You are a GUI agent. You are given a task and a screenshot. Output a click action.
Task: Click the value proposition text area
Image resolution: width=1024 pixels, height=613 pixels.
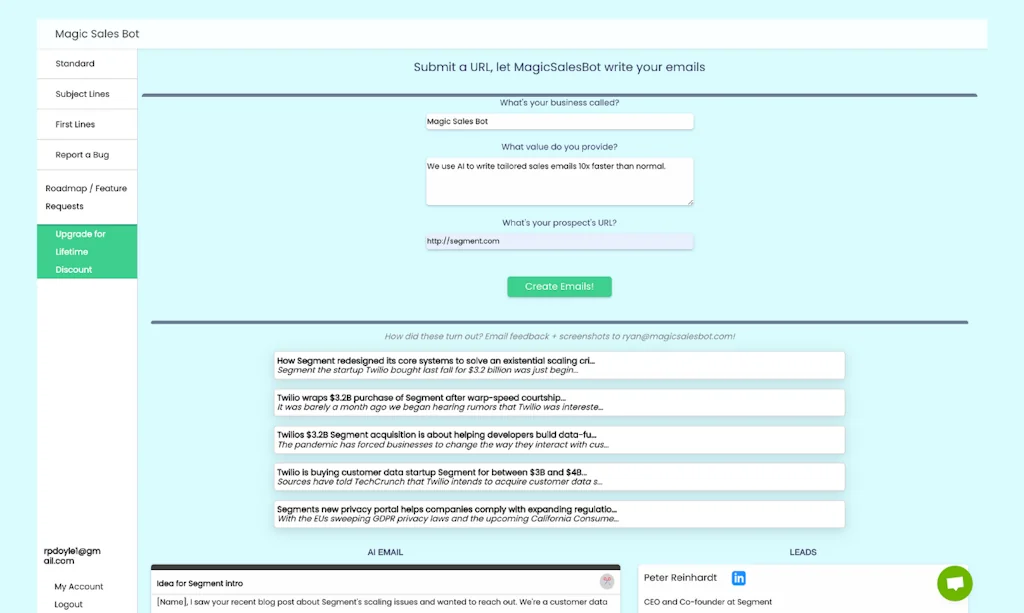point(559,180)
